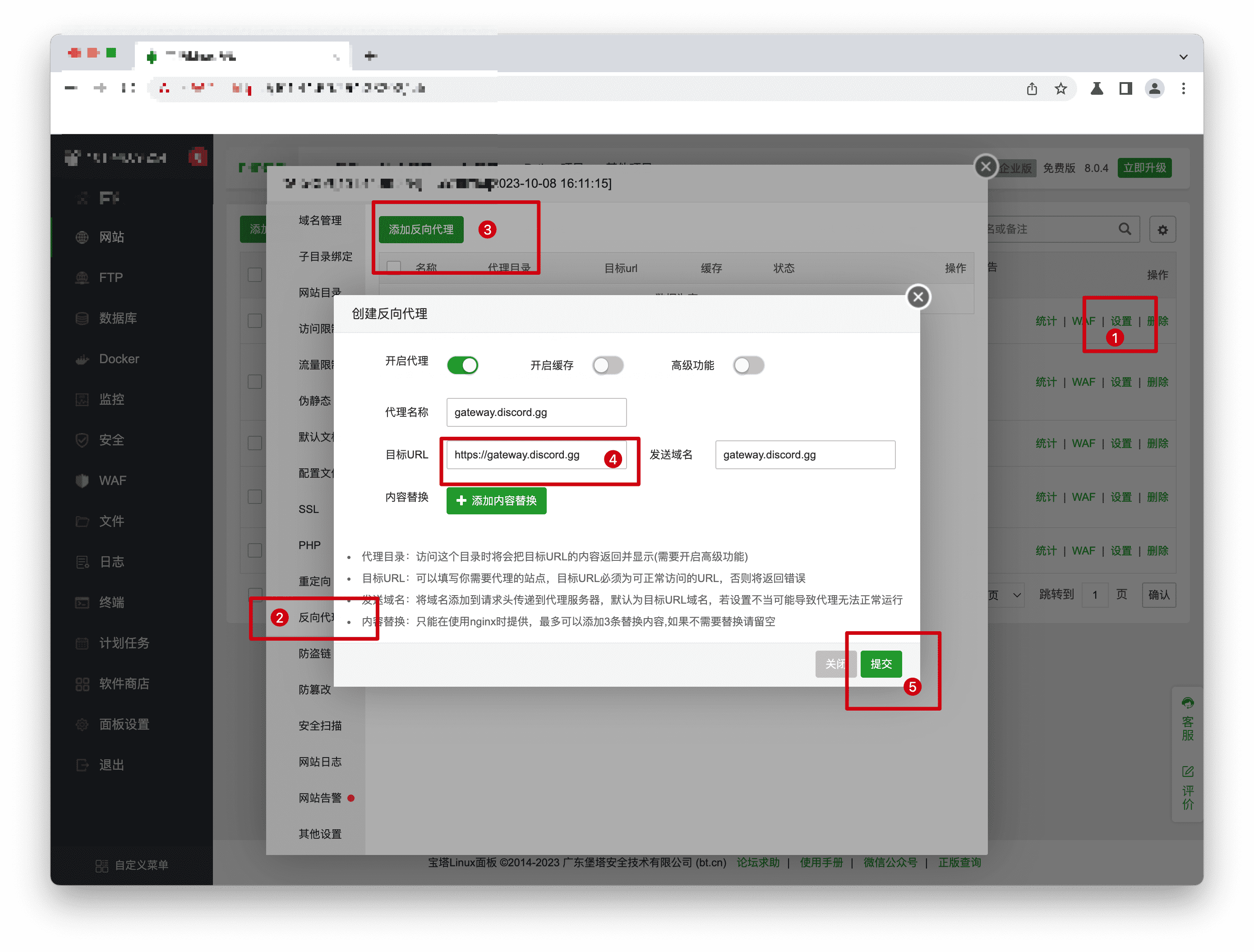The image size is (1254, 952).
Task: Open 论坛求助 footer link
Action: tap(758, 862)
